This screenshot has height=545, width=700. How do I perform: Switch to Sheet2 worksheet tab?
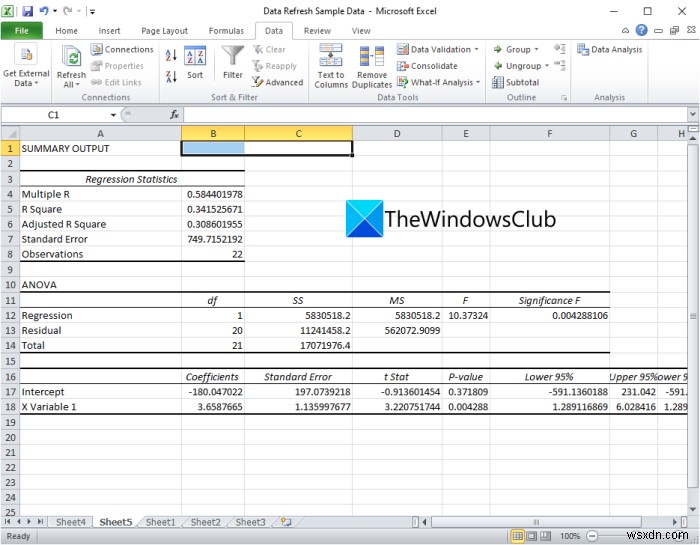[x=205, y=522]
